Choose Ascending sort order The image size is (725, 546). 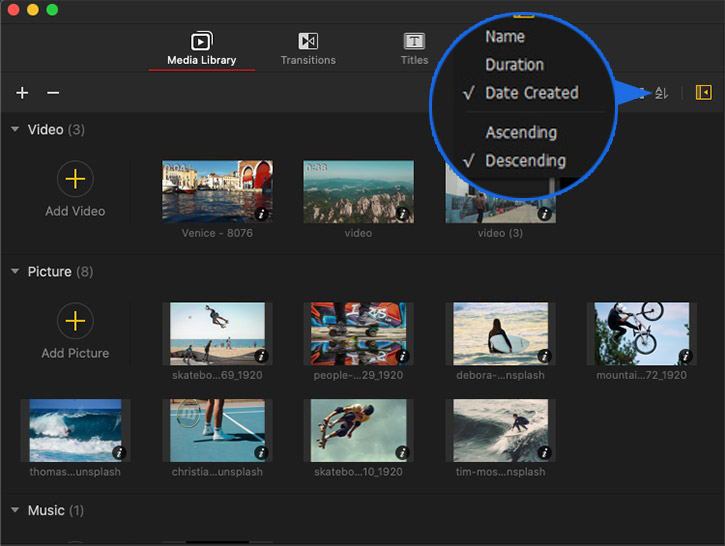[521, 132]
